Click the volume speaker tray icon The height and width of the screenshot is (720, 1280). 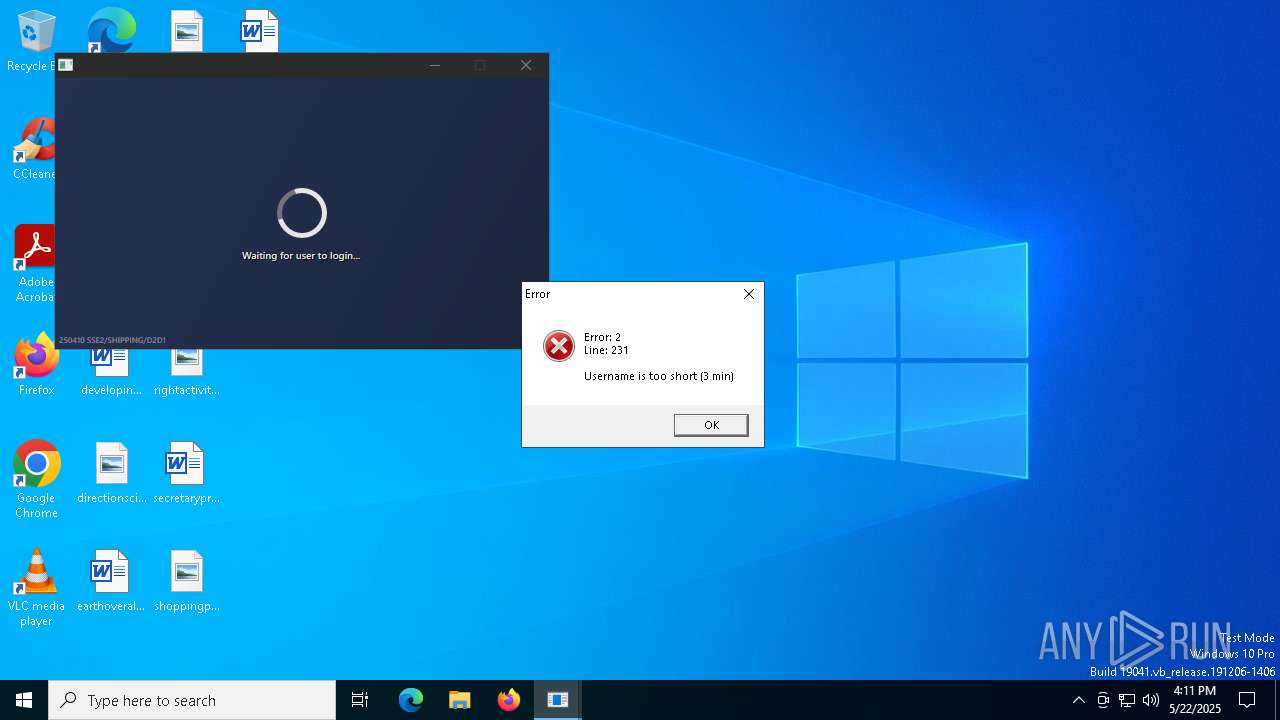coord(1151,700)
